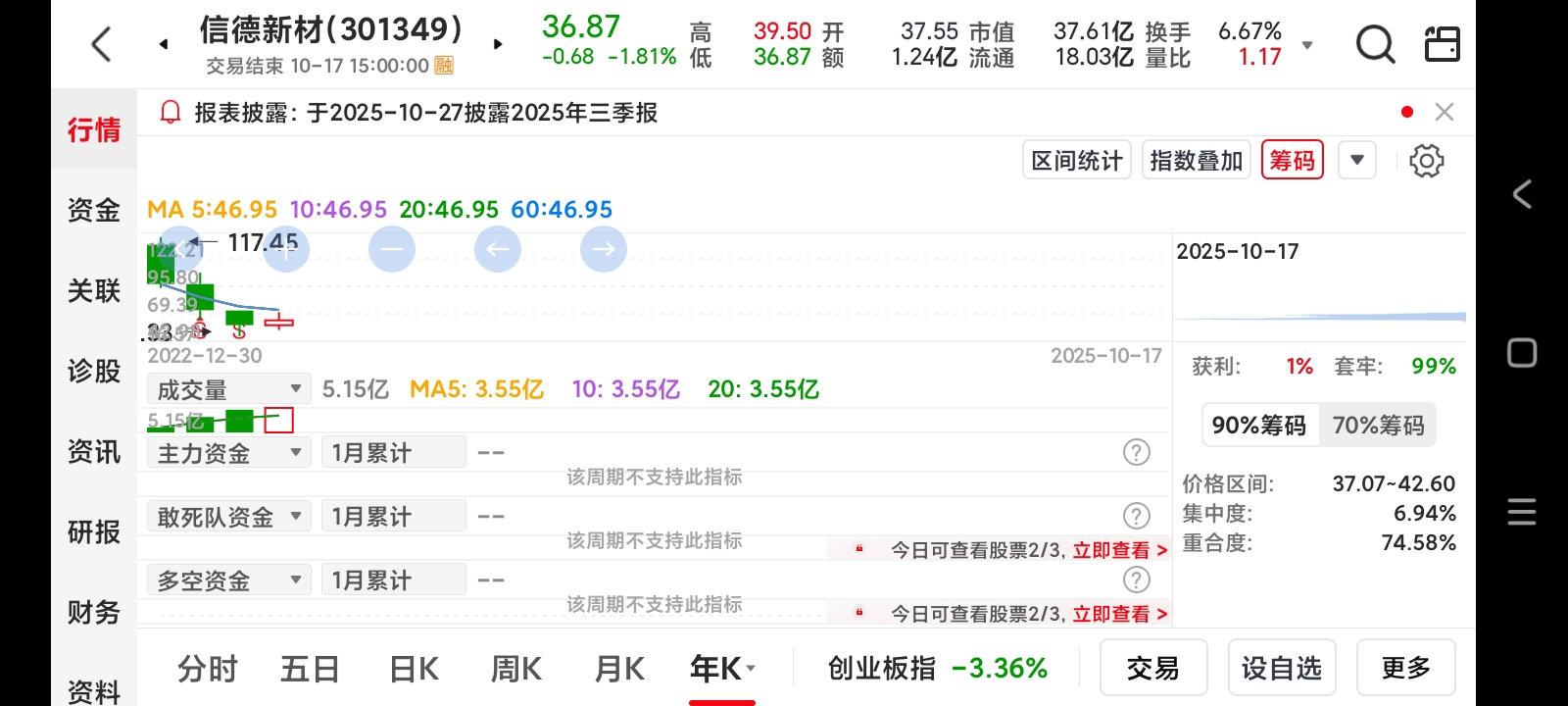Move chart right with arrow circle
The width and height of the screenshot is (1568, 706).
(604, 249)
